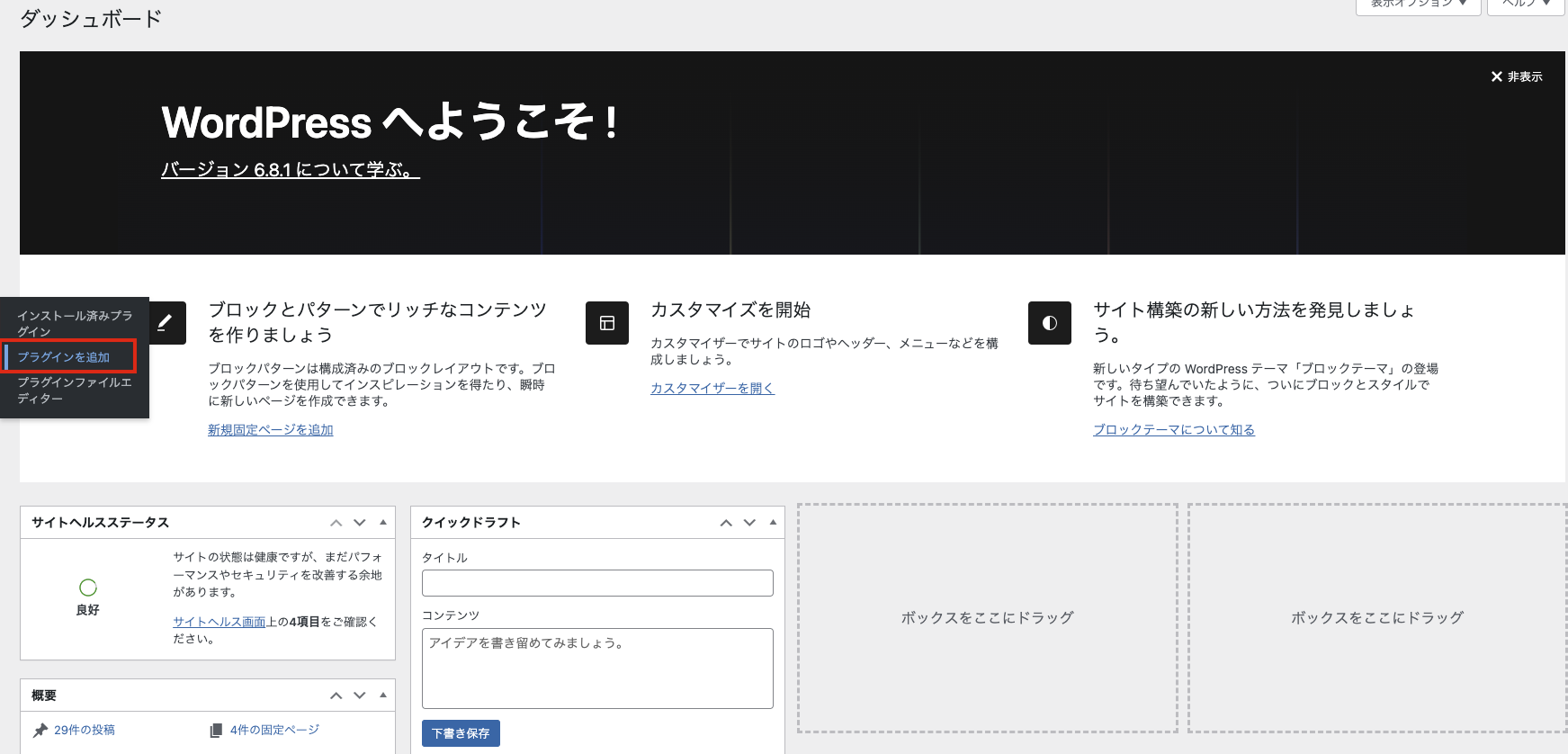
Task: Move サイトヘルスステータス box down
Action: 360,523
